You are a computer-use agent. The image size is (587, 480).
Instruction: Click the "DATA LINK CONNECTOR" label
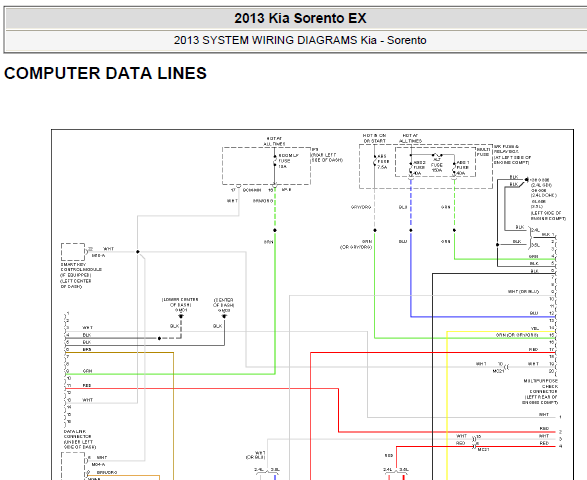77,434
